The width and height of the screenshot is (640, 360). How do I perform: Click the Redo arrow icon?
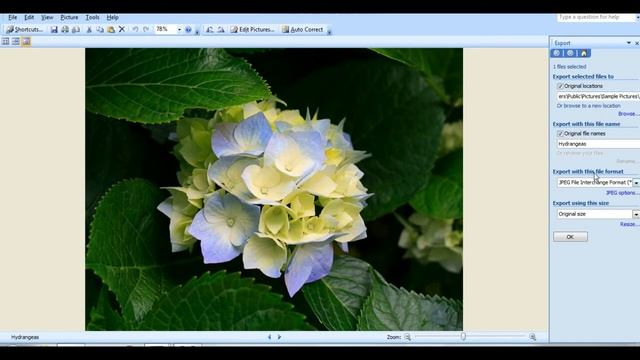click(x=146, y=29)
